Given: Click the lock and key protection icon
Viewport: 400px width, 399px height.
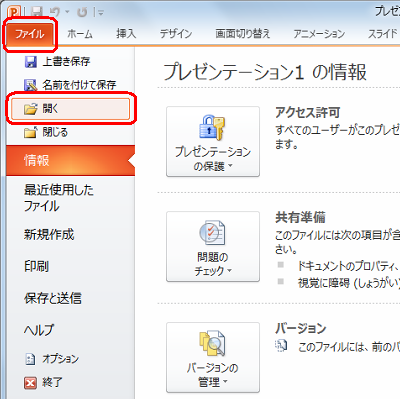Looking at the screenshot, I should click(x=212, y=128).
